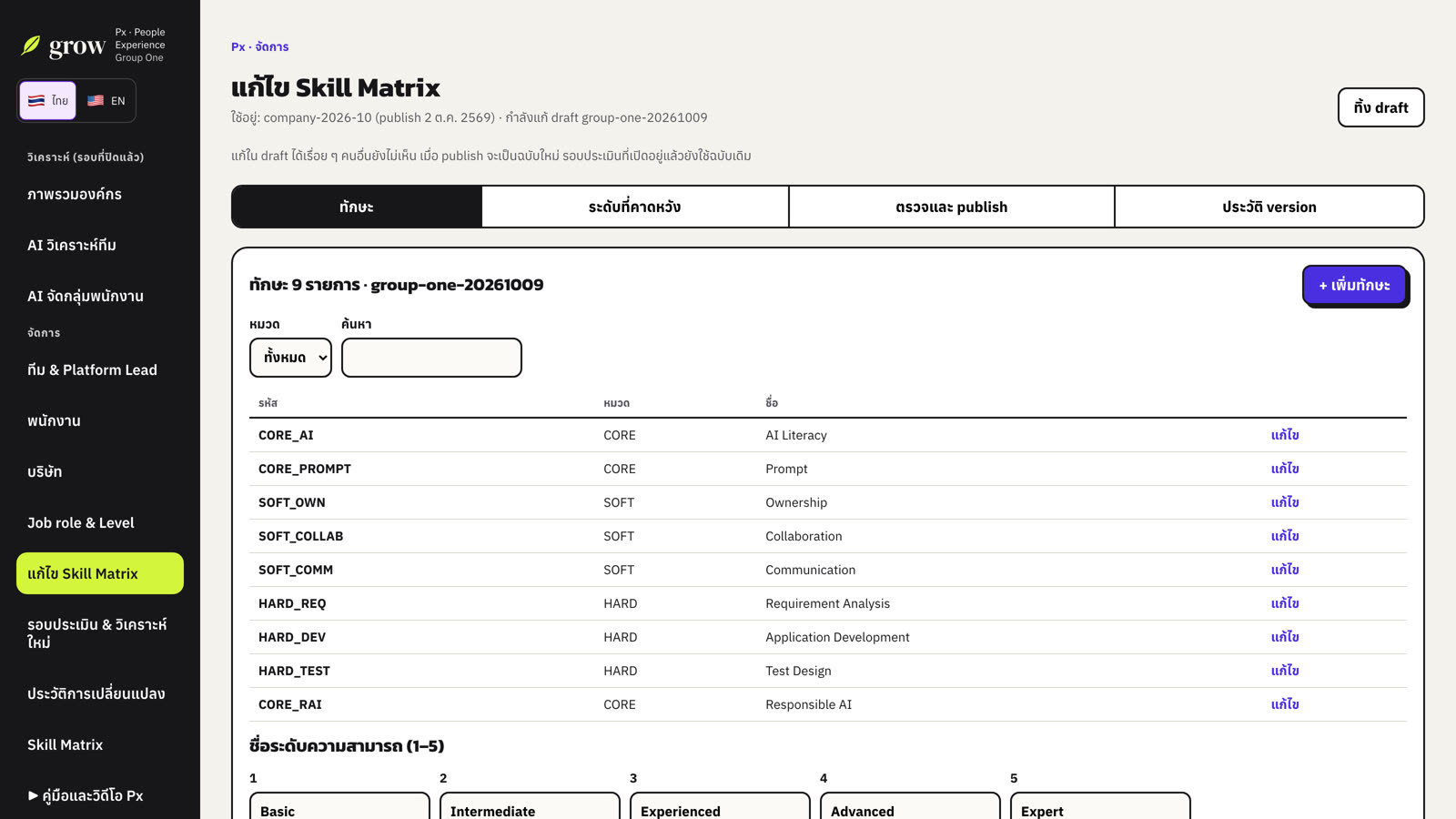Open Job role & Level page
The image size is (1456, 819).
pyautogui.click(x=100, y=522)
